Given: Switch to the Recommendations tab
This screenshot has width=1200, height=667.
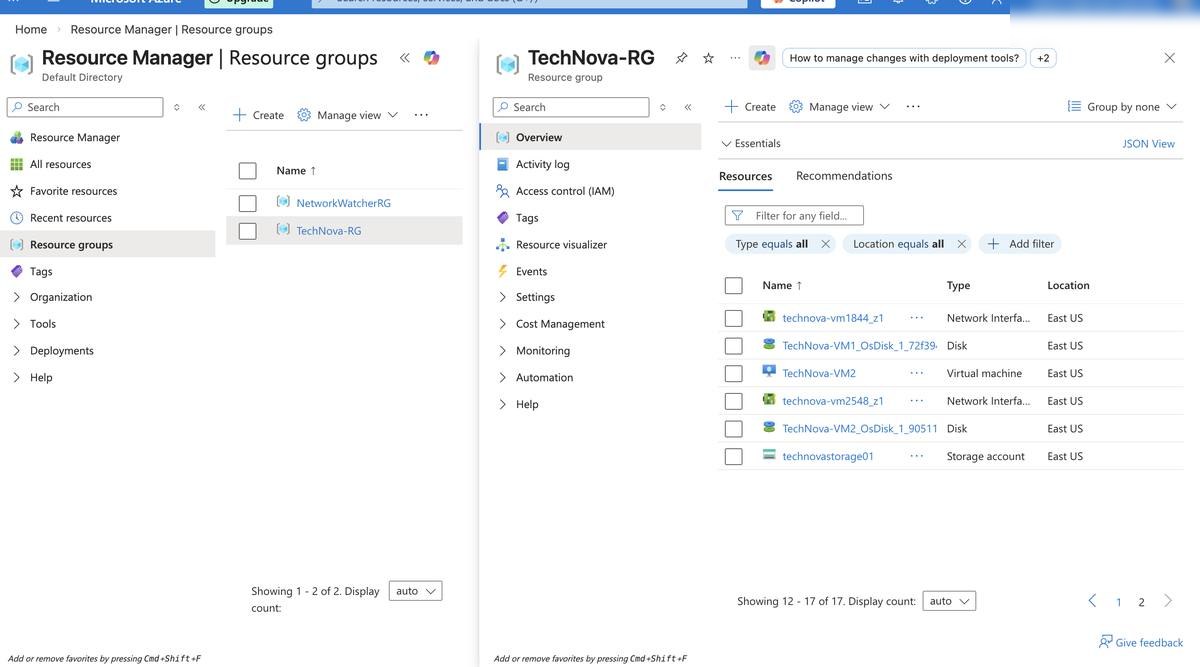Looking at the screenshot, I should 844,176.
